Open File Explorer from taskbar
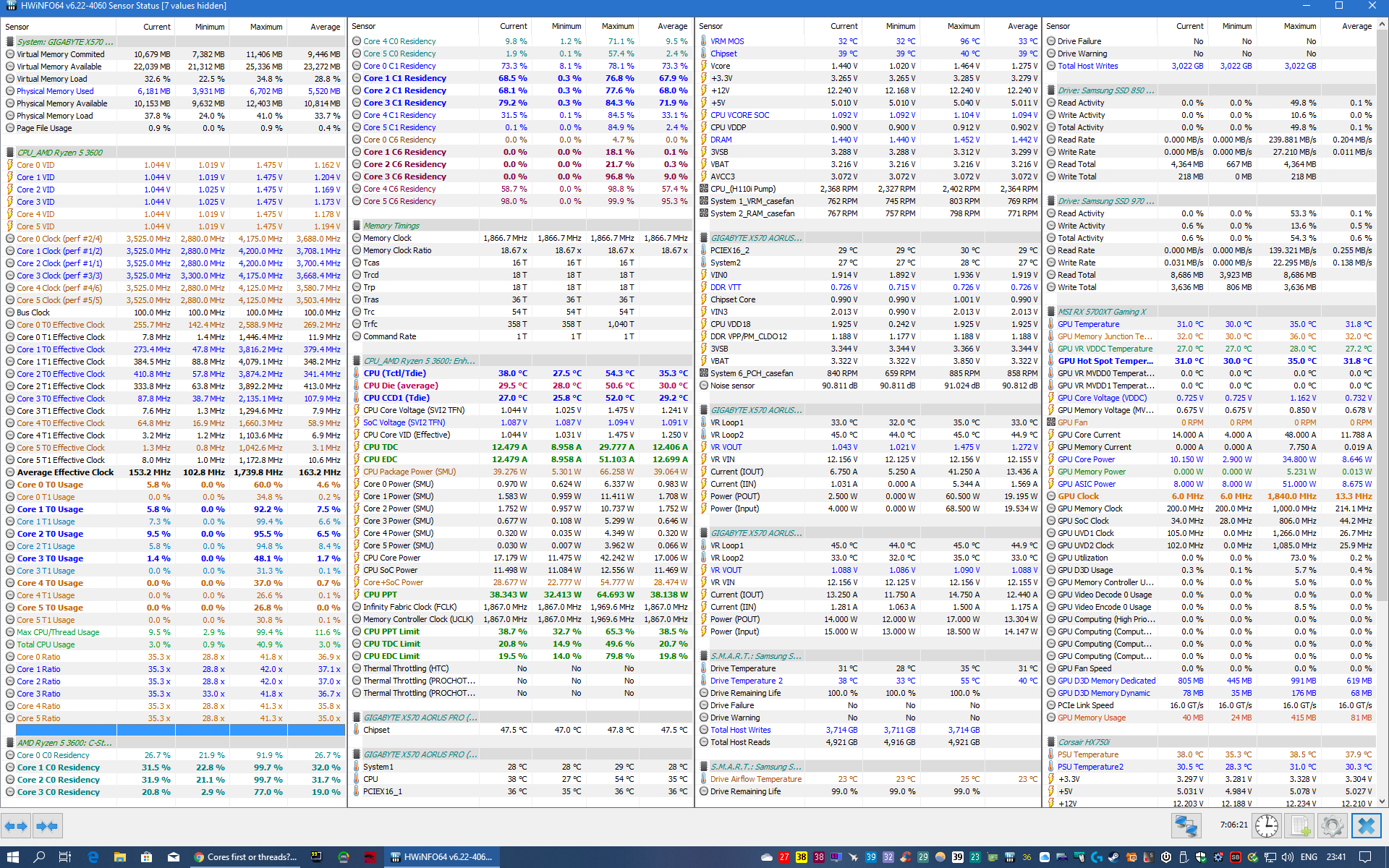 (x=119, y=856)
